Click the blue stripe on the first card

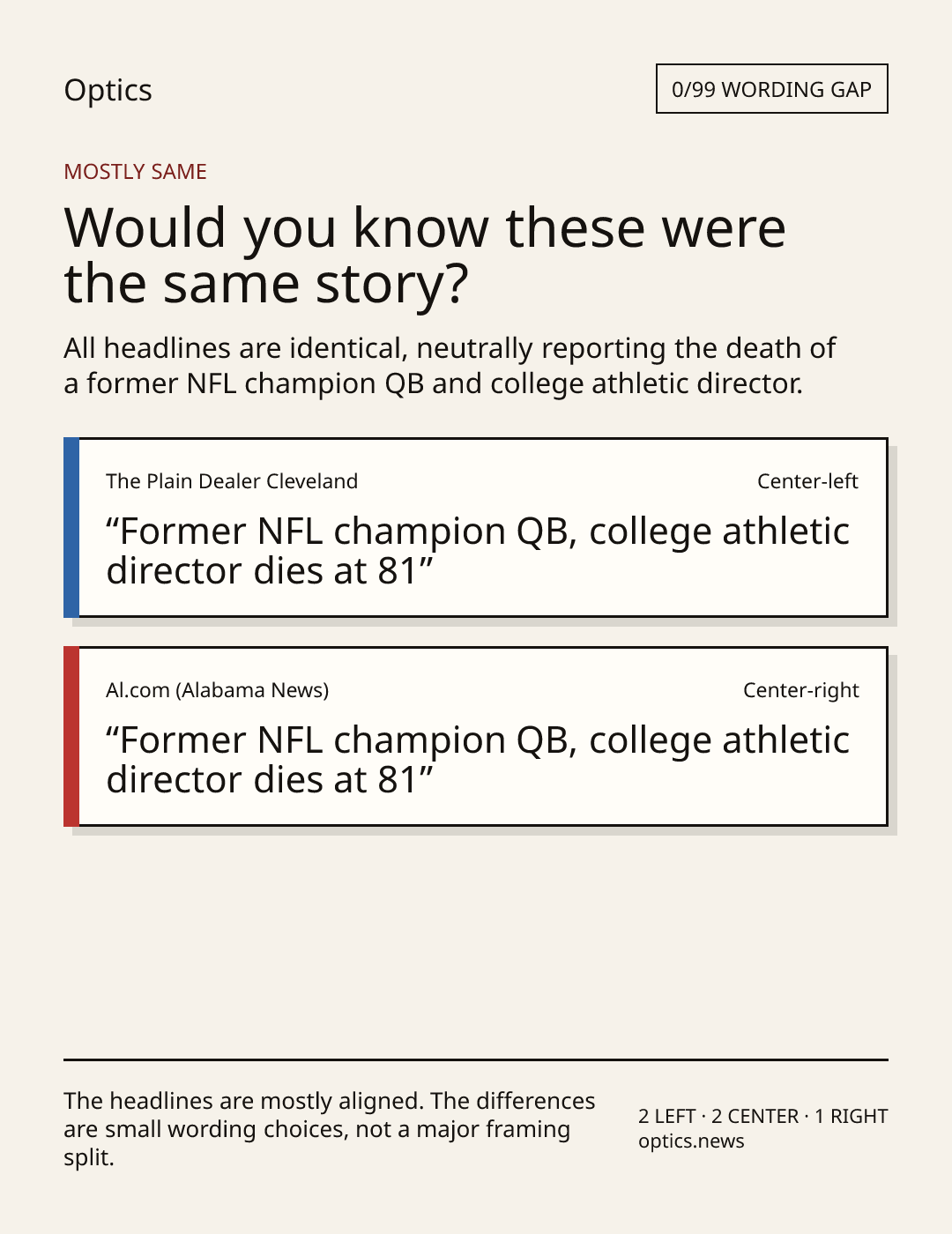[x=71, y=527]
